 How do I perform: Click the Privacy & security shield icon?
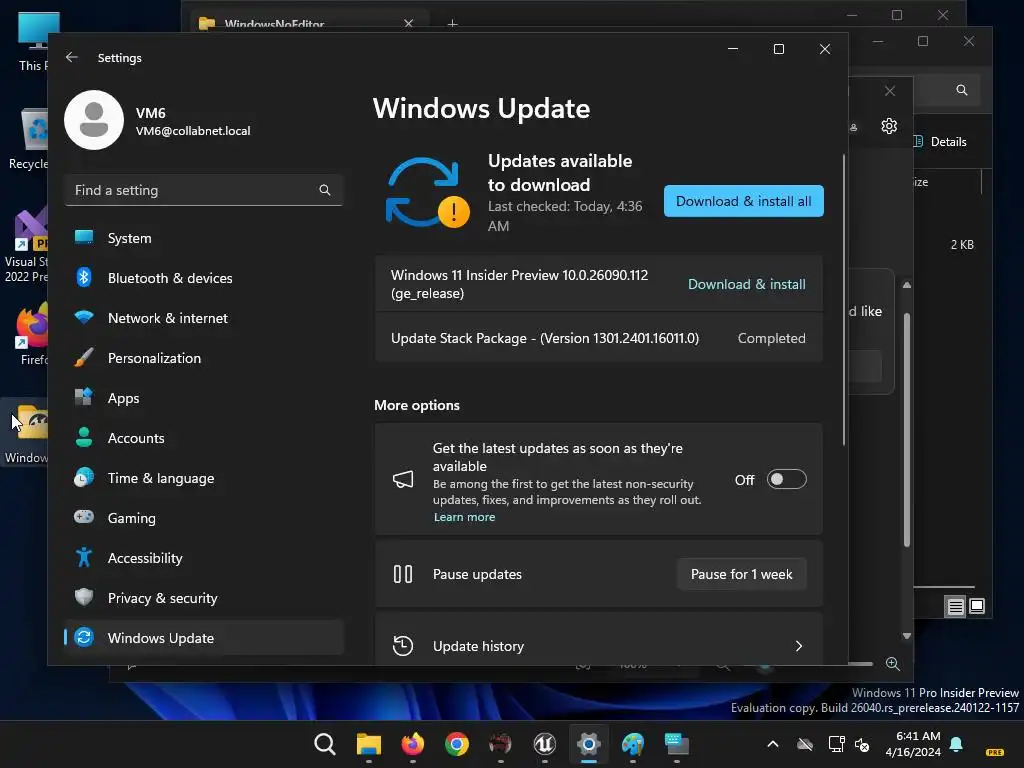click(x=84, y=598)
